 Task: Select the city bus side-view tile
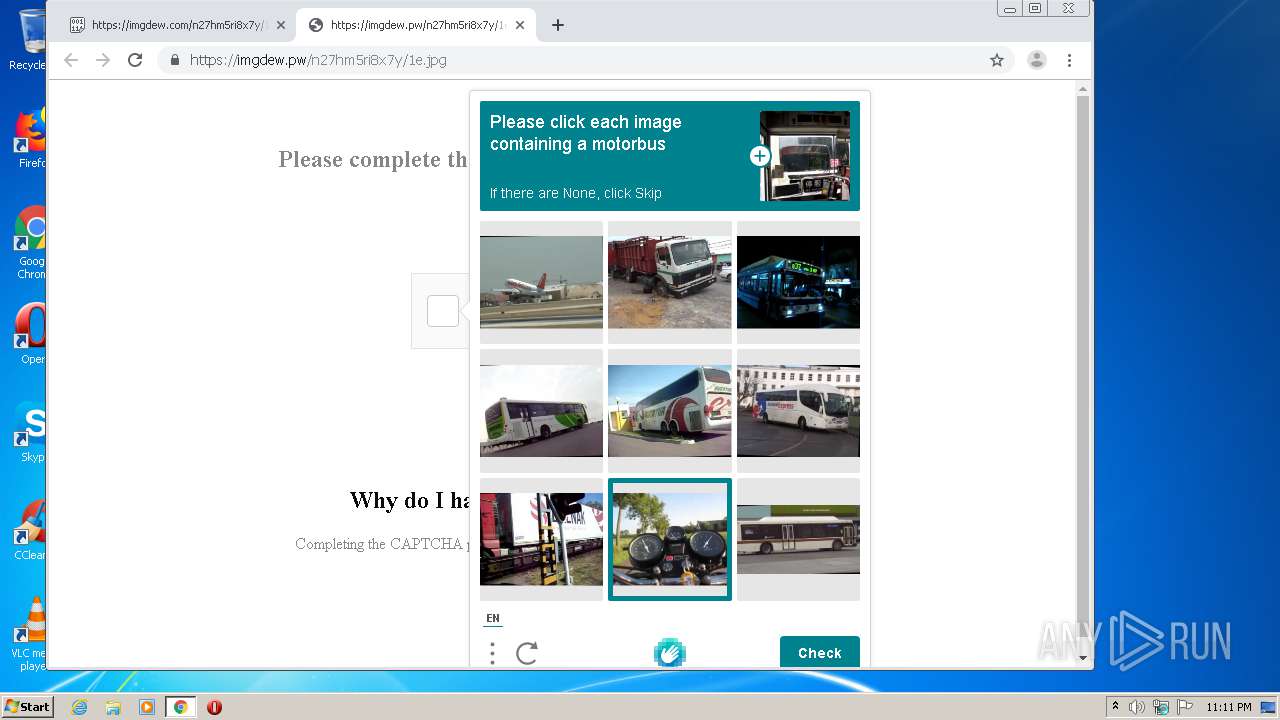click(798, 539)
